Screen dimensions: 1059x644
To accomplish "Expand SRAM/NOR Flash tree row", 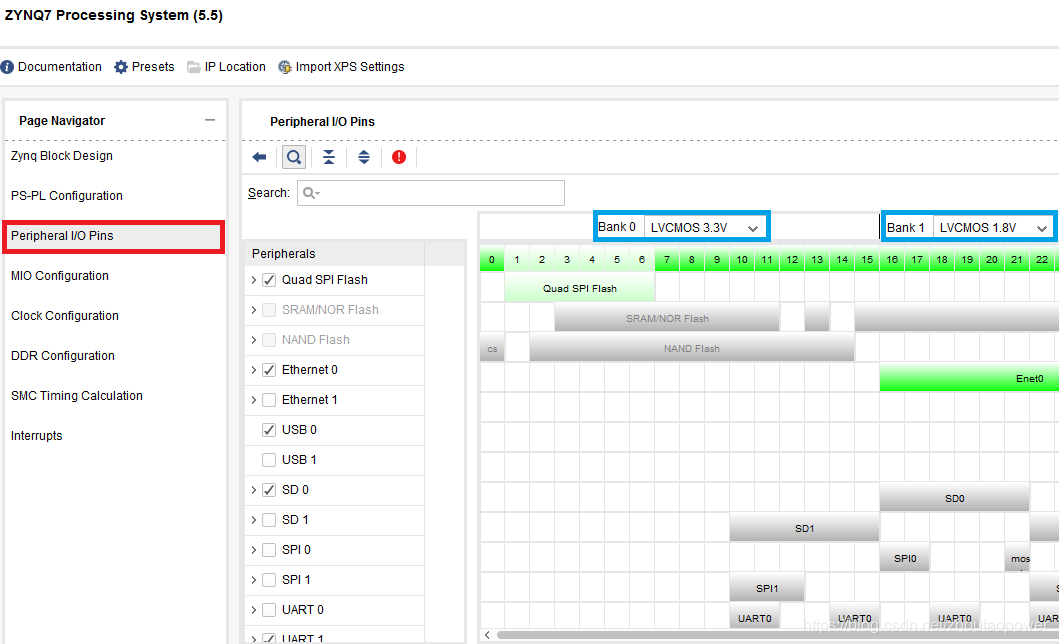I will [x=254, y=310].
